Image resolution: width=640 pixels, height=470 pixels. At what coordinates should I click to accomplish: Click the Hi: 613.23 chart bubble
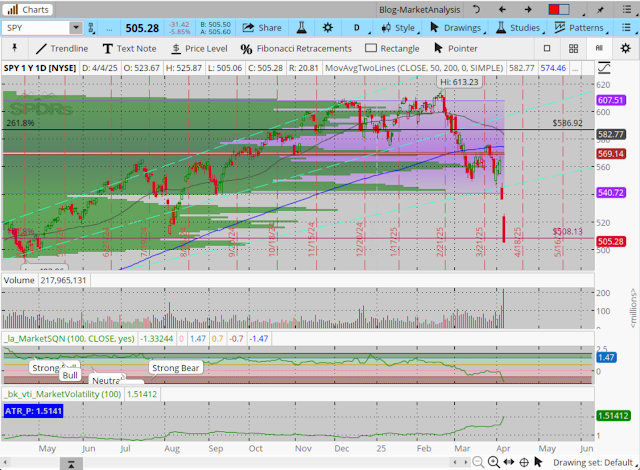click(x=459, y=82)
